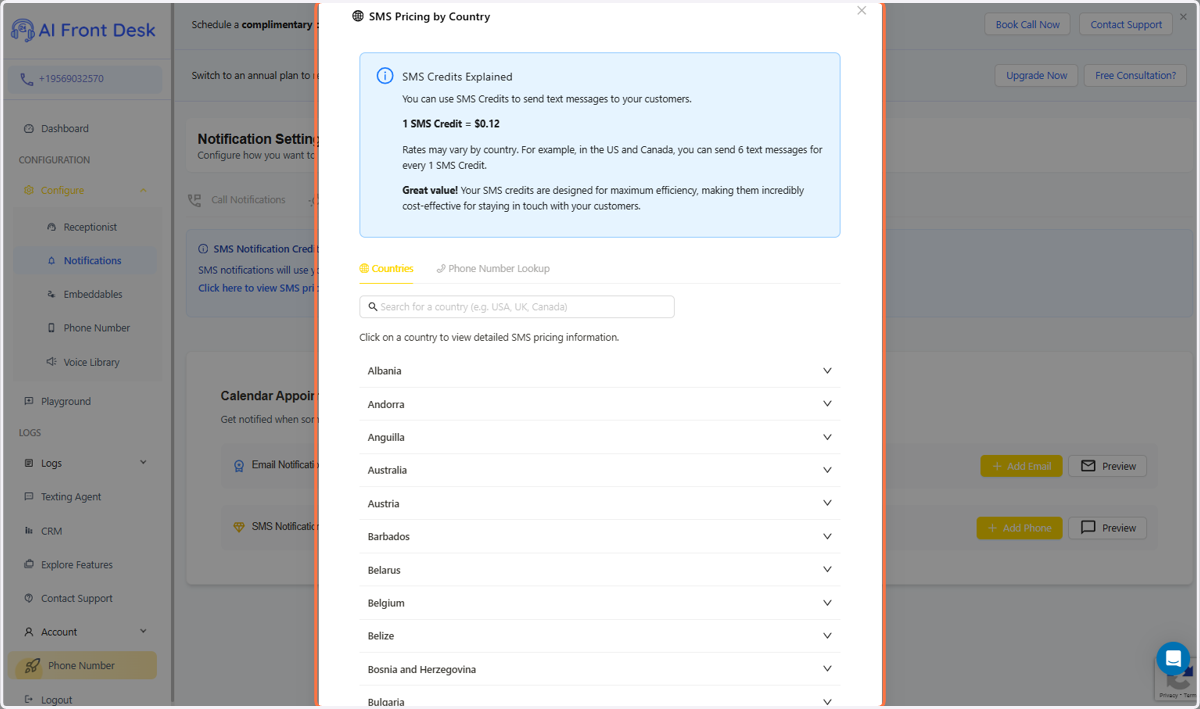
Task: Focus the search for a country field
Action: coord(517,307)
